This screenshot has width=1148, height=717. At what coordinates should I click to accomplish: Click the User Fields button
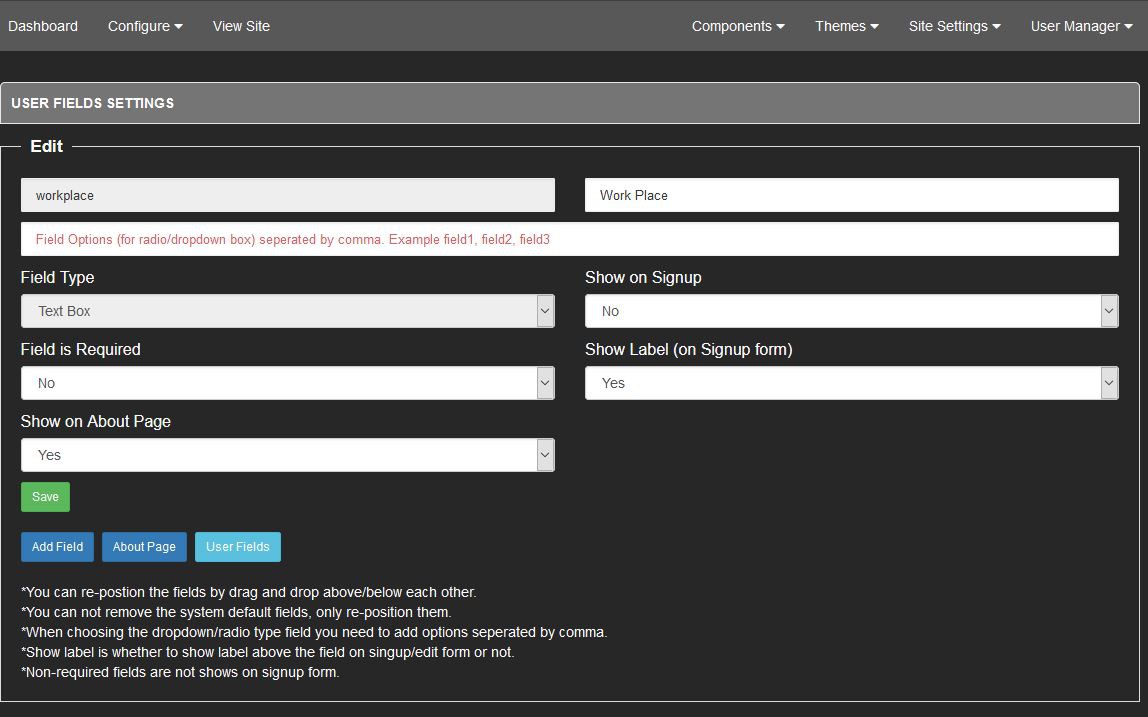tap(238, 547)
